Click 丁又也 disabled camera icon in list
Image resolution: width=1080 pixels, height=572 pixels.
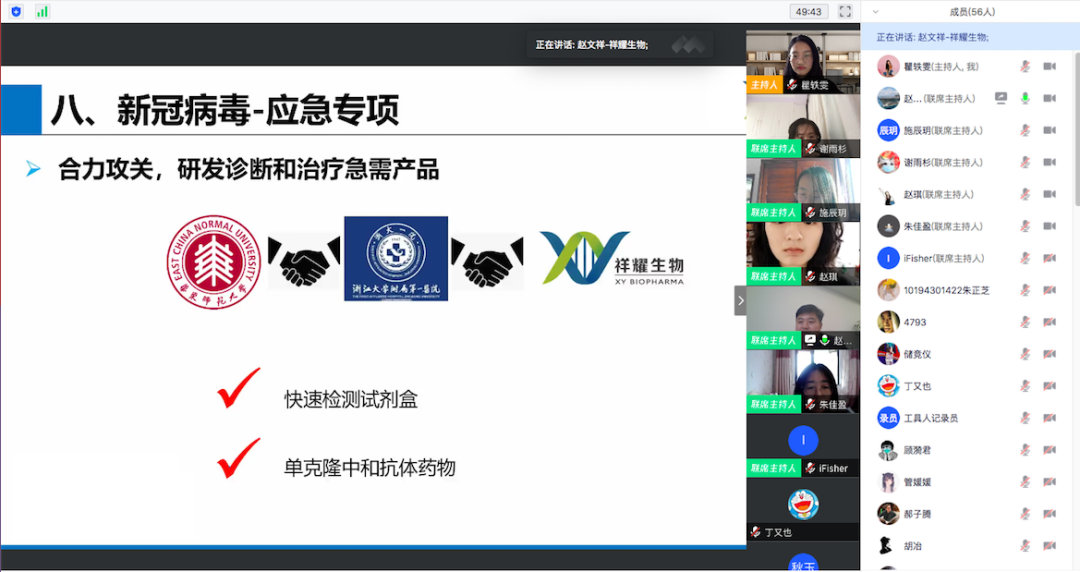click(x=1049, y=386)
